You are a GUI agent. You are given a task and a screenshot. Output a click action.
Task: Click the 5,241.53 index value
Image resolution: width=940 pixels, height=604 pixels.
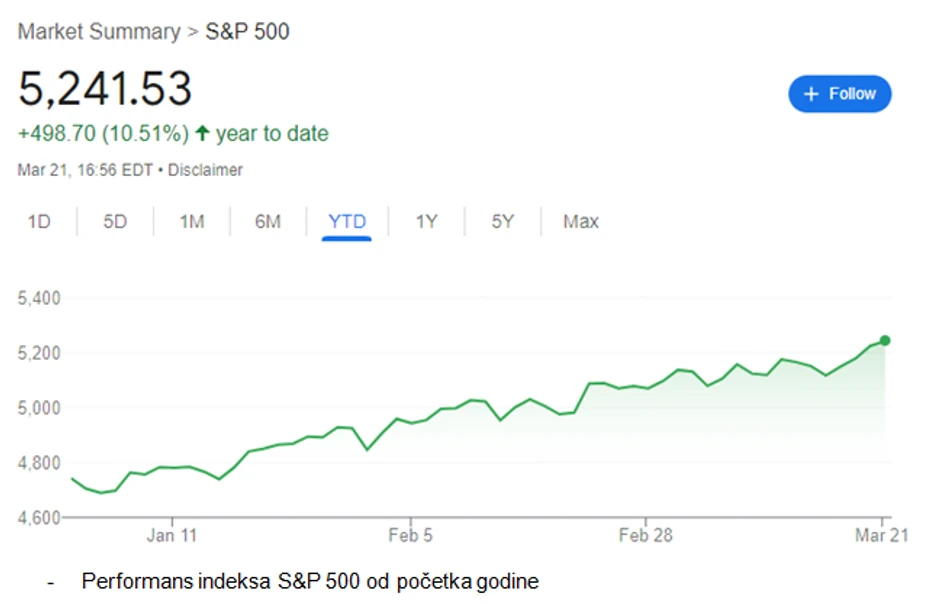[x=105, y=89]
